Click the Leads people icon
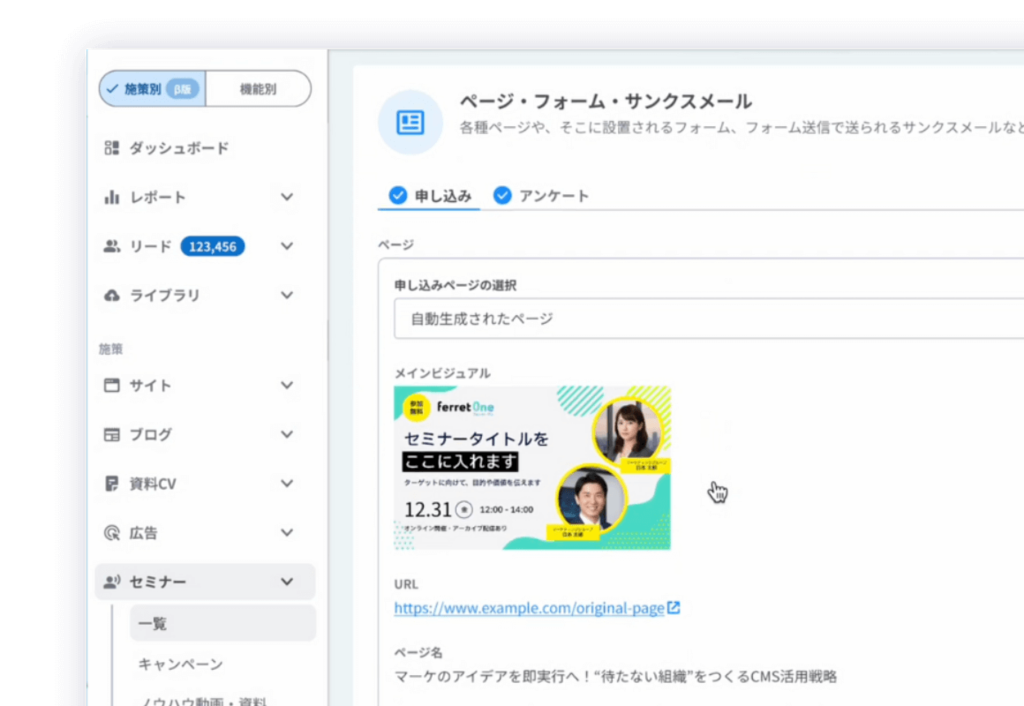Viewport: 1024px width, 706px height. (x=112, y=246)
